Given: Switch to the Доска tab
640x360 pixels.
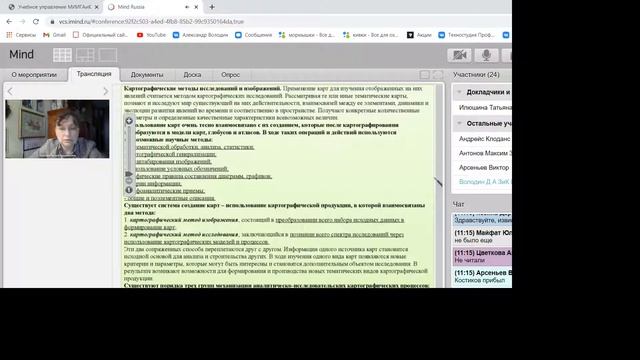Looking at the screenshot, I should (x=192, y=75).
